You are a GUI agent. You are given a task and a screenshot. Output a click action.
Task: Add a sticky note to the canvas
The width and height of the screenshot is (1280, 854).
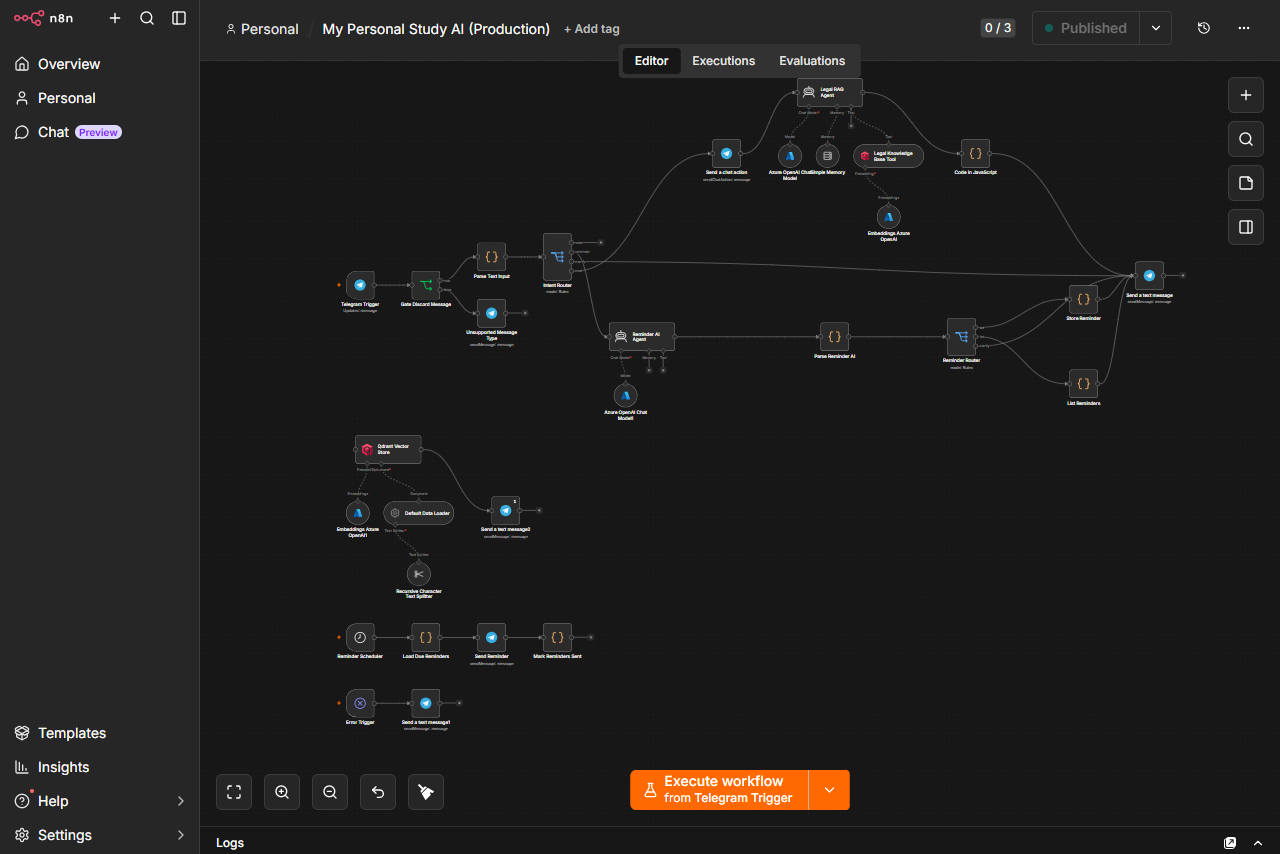pos(1246,183)
